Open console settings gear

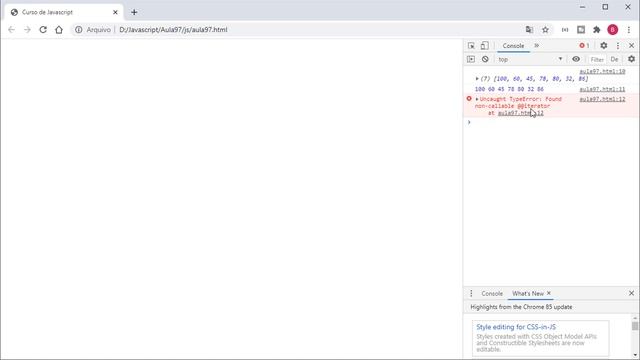[x=631, y=59]
